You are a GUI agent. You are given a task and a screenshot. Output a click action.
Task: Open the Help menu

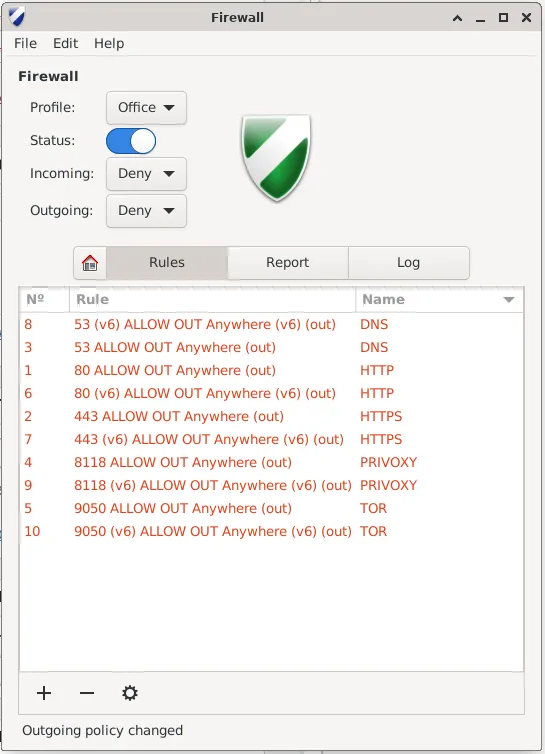tap(109, 43)
